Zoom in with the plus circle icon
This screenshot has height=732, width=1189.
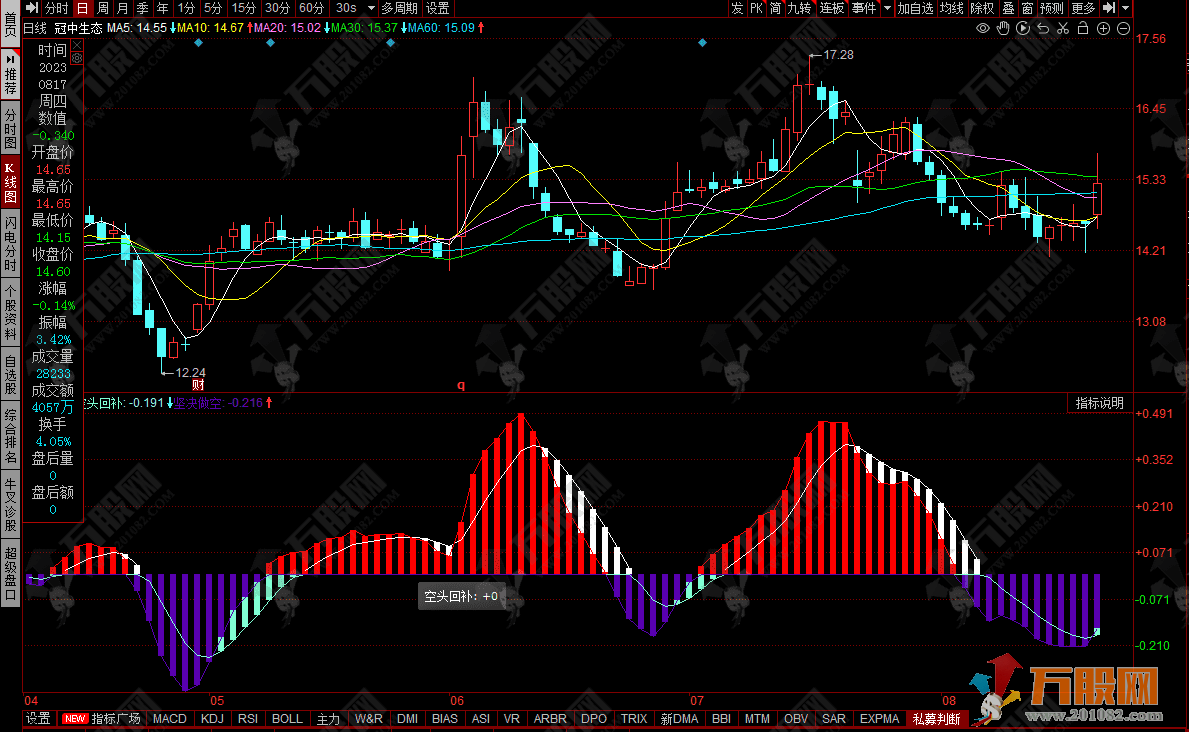click(1102, 28)
